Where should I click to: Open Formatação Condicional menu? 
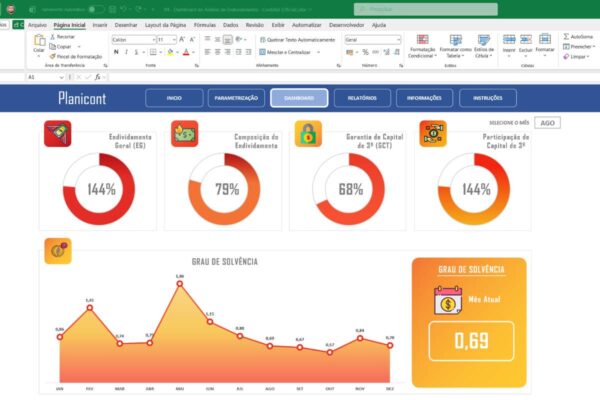[x=422, y=46]
